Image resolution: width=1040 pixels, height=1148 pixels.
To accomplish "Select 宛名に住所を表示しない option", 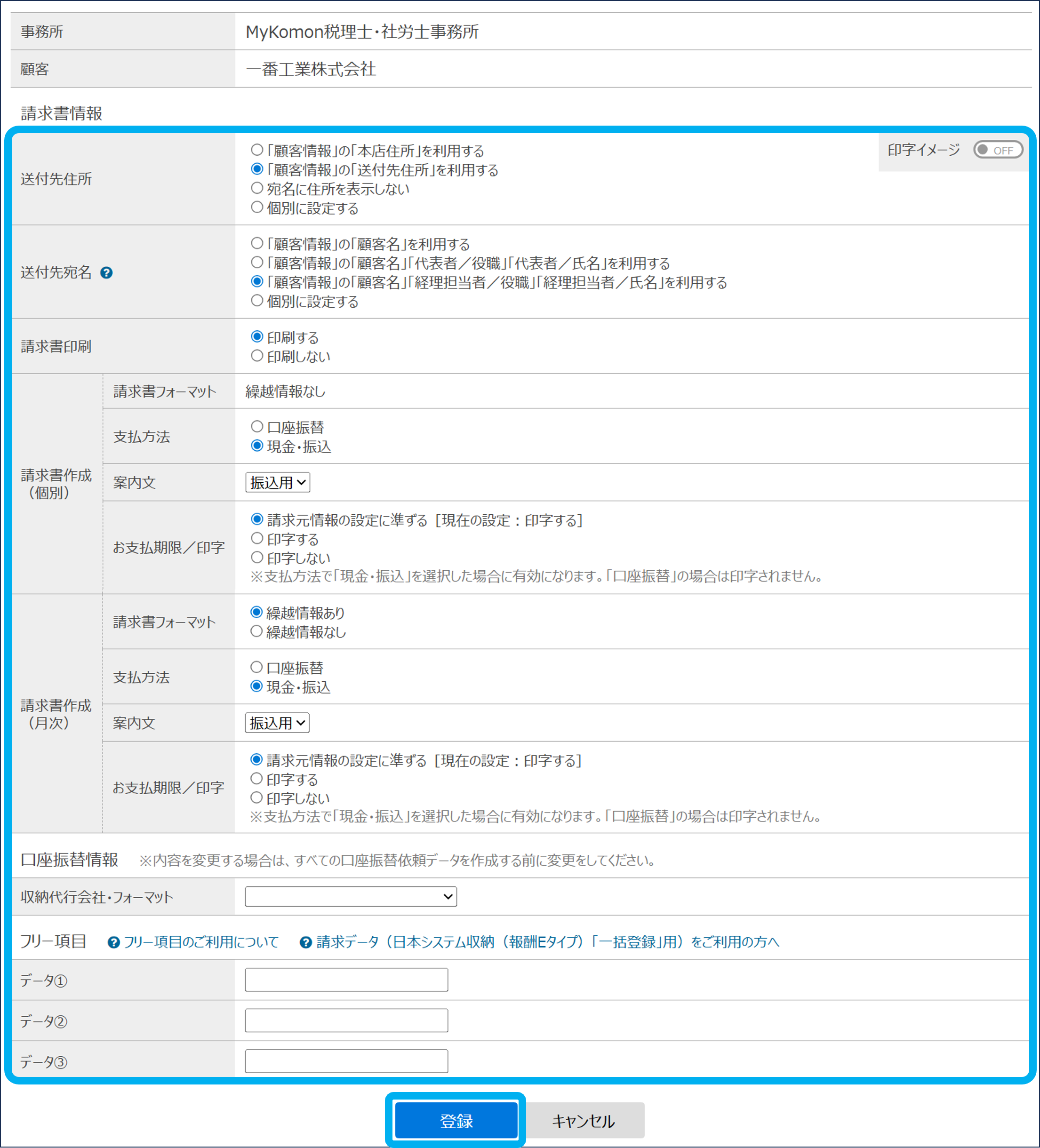I will pyautogui.click(x=257, y=188).
